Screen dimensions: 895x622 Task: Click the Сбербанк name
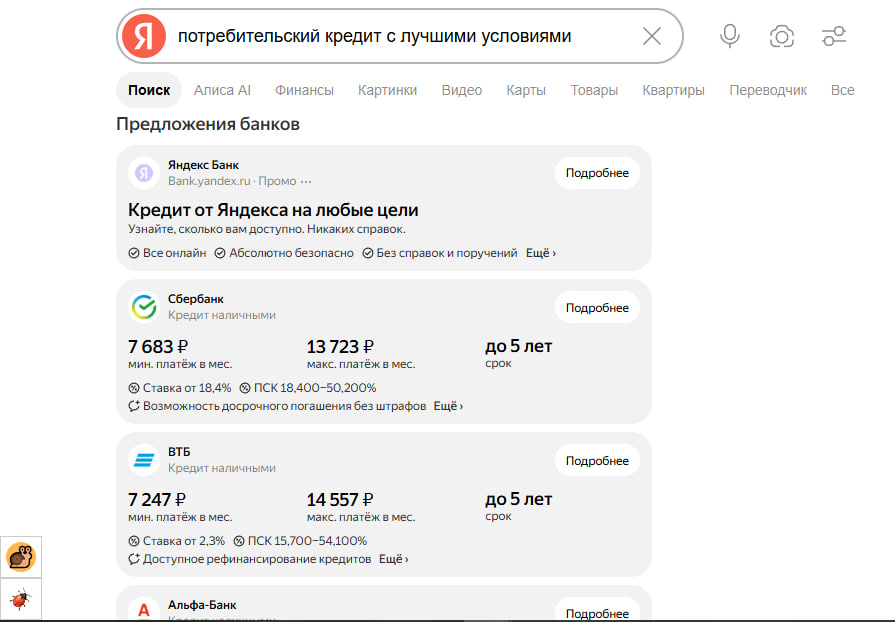coord(196,299)
